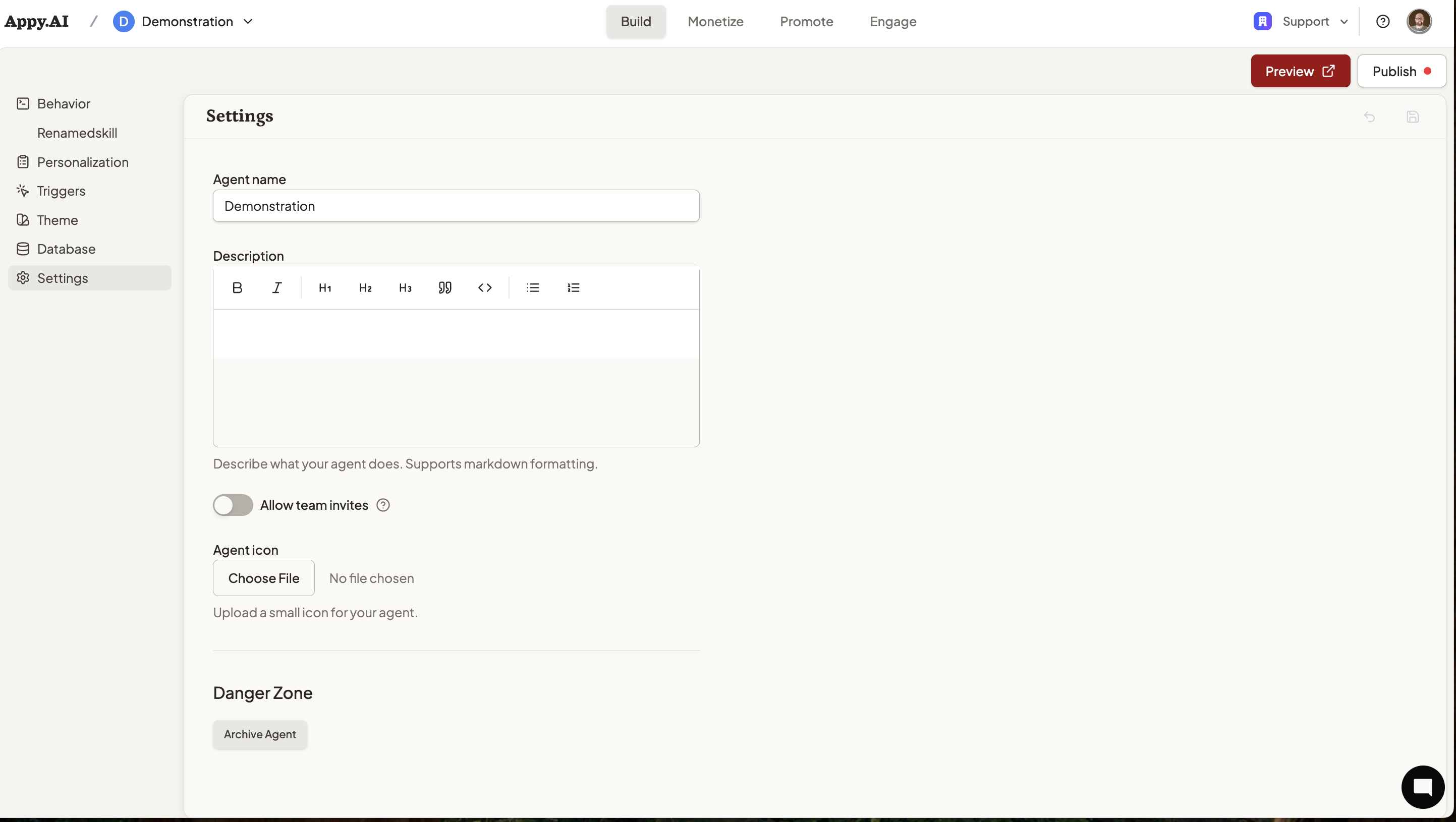Toggle italic formatting in the editor
Viewport: 1456px width, 822px height.
pos(276,287)
